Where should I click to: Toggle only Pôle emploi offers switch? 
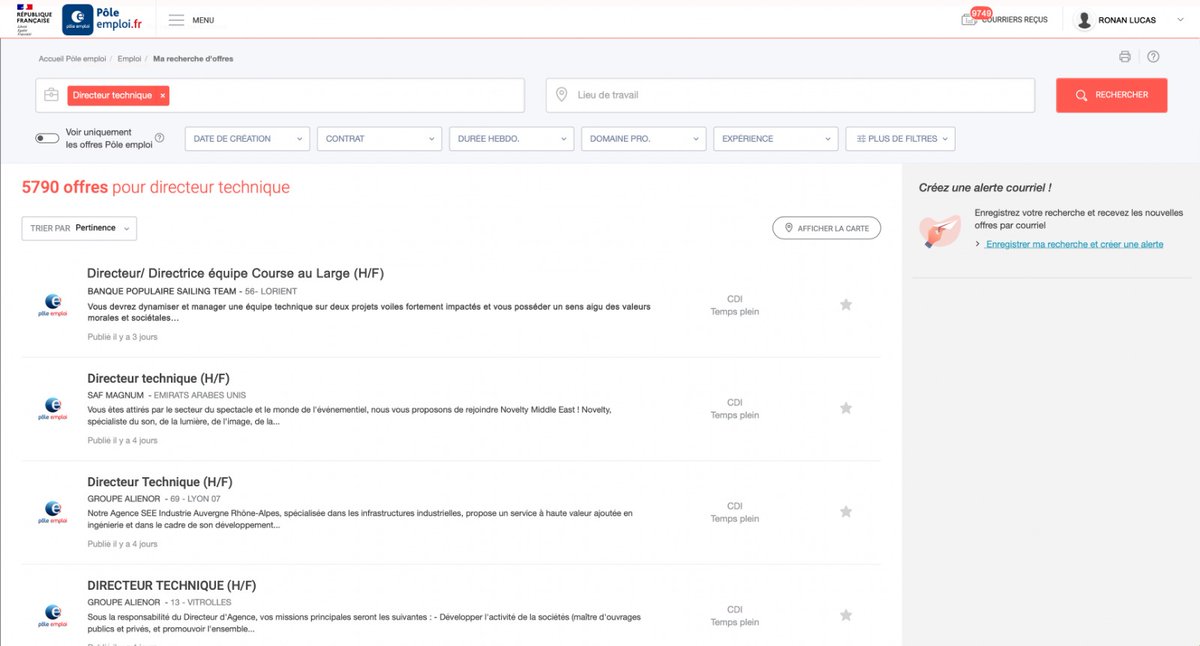pos(47,139)
